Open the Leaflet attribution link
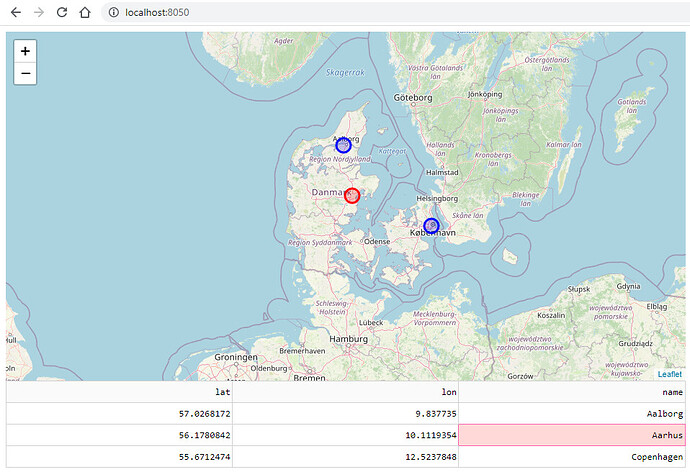 [x=670, y=374]
